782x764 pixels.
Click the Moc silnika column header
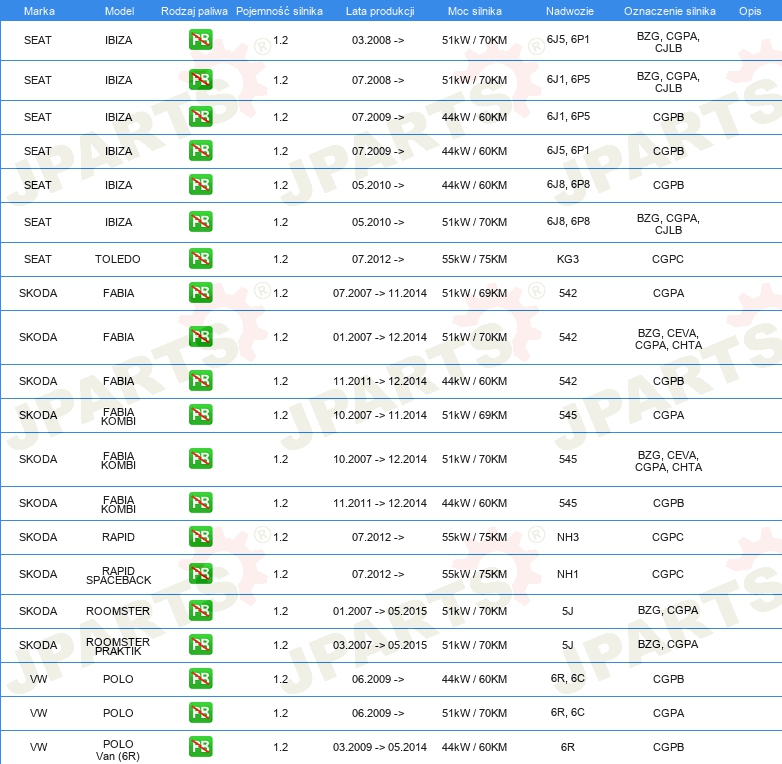[x=474, y=11]
